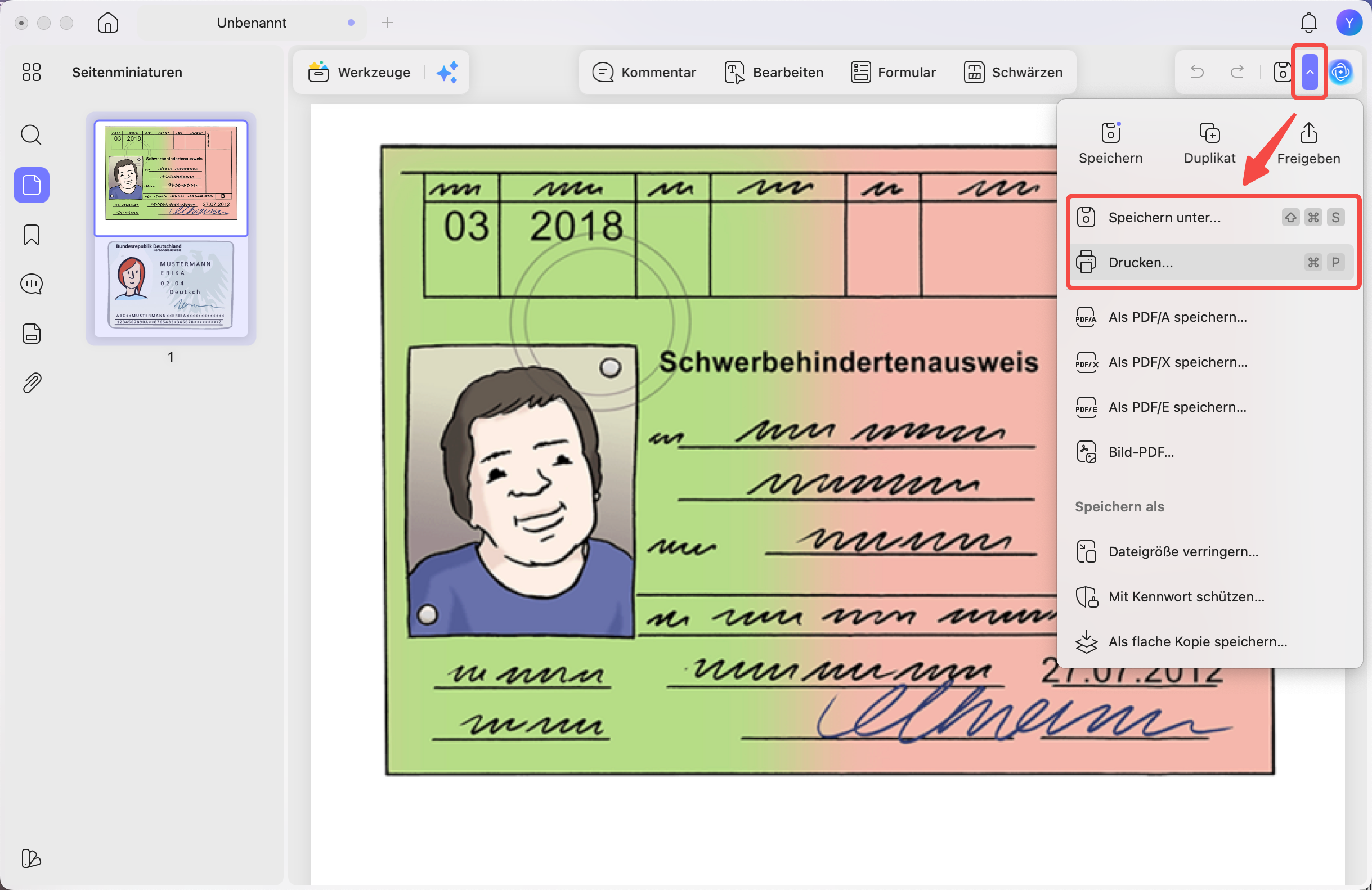Choose Mit Kennwort schützen...
The image size is (1372, 890).
[x=1209, y=596]
